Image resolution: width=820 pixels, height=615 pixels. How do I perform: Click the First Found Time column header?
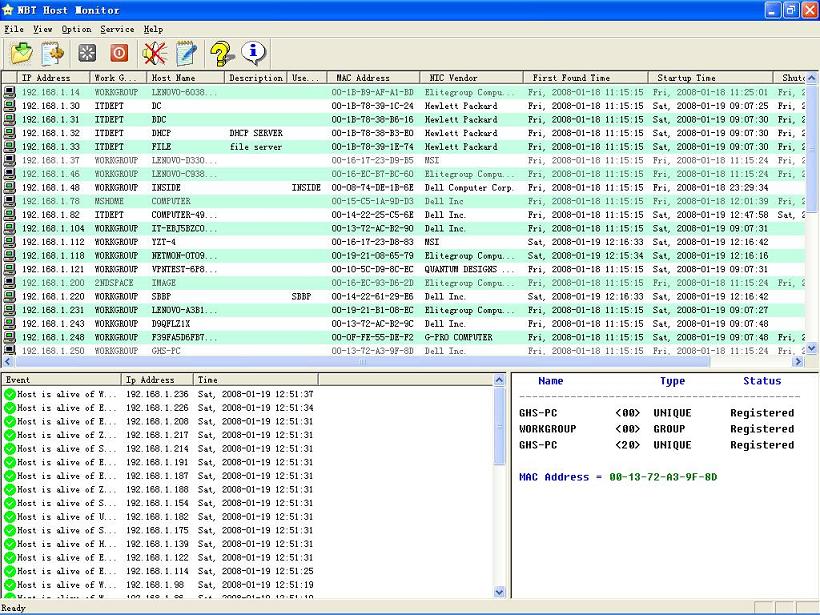click(x=571, y=78)
